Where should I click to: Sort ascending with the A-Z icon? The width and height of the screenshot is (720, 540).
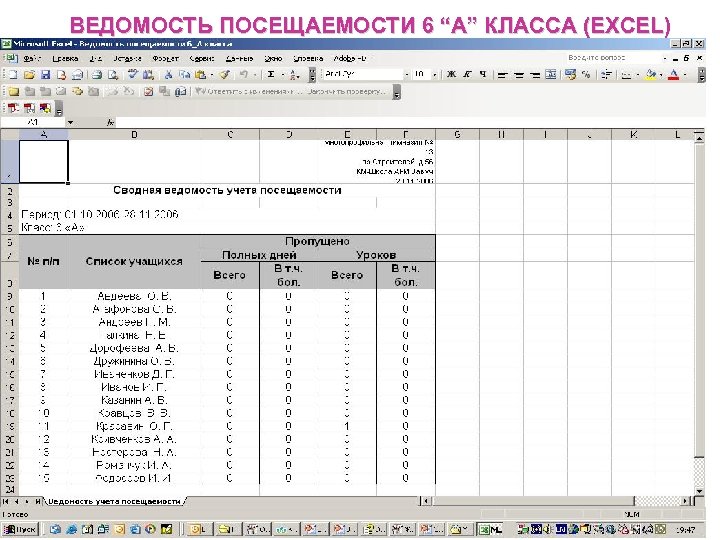tap(295, 74)
